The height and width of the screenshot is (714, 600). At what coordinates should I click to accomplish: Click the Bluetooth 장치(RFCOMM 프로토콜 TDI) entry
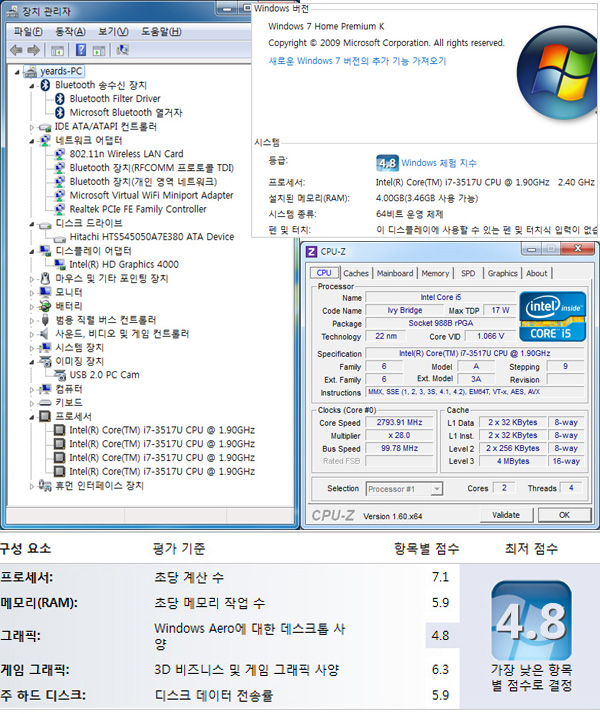click(x=151, y=168)
